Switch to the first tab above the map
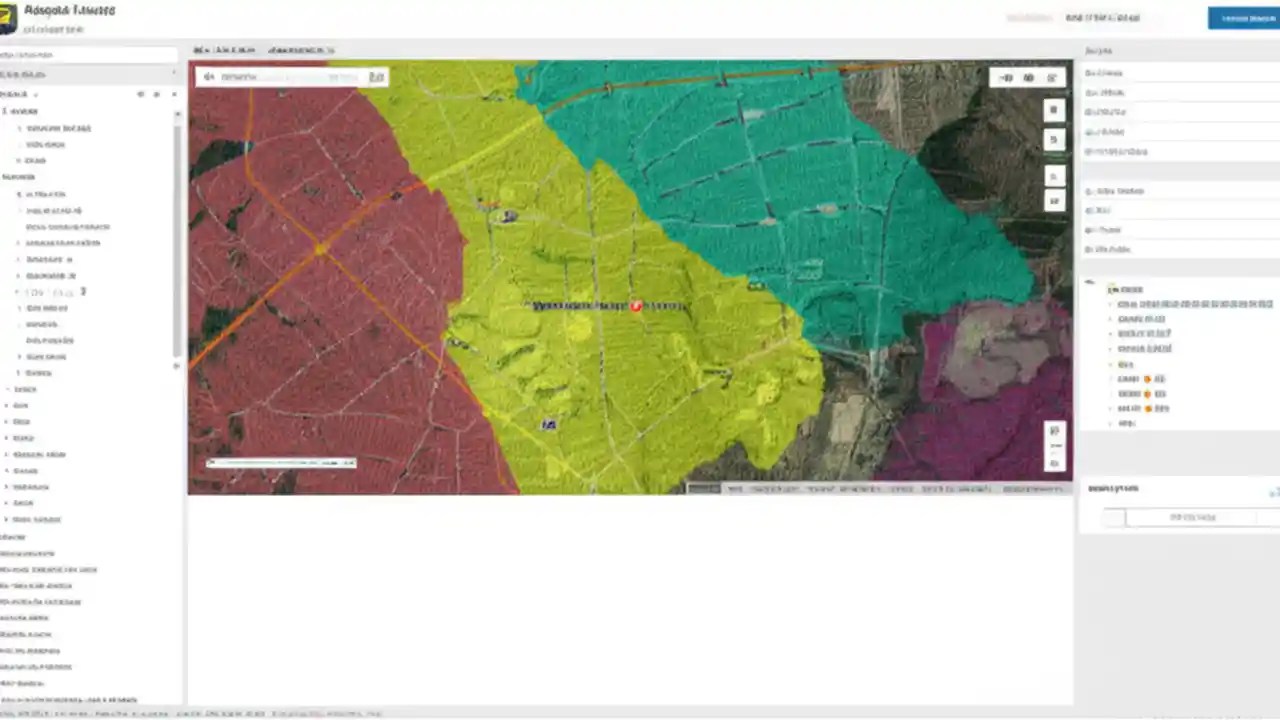 [224, 50]
